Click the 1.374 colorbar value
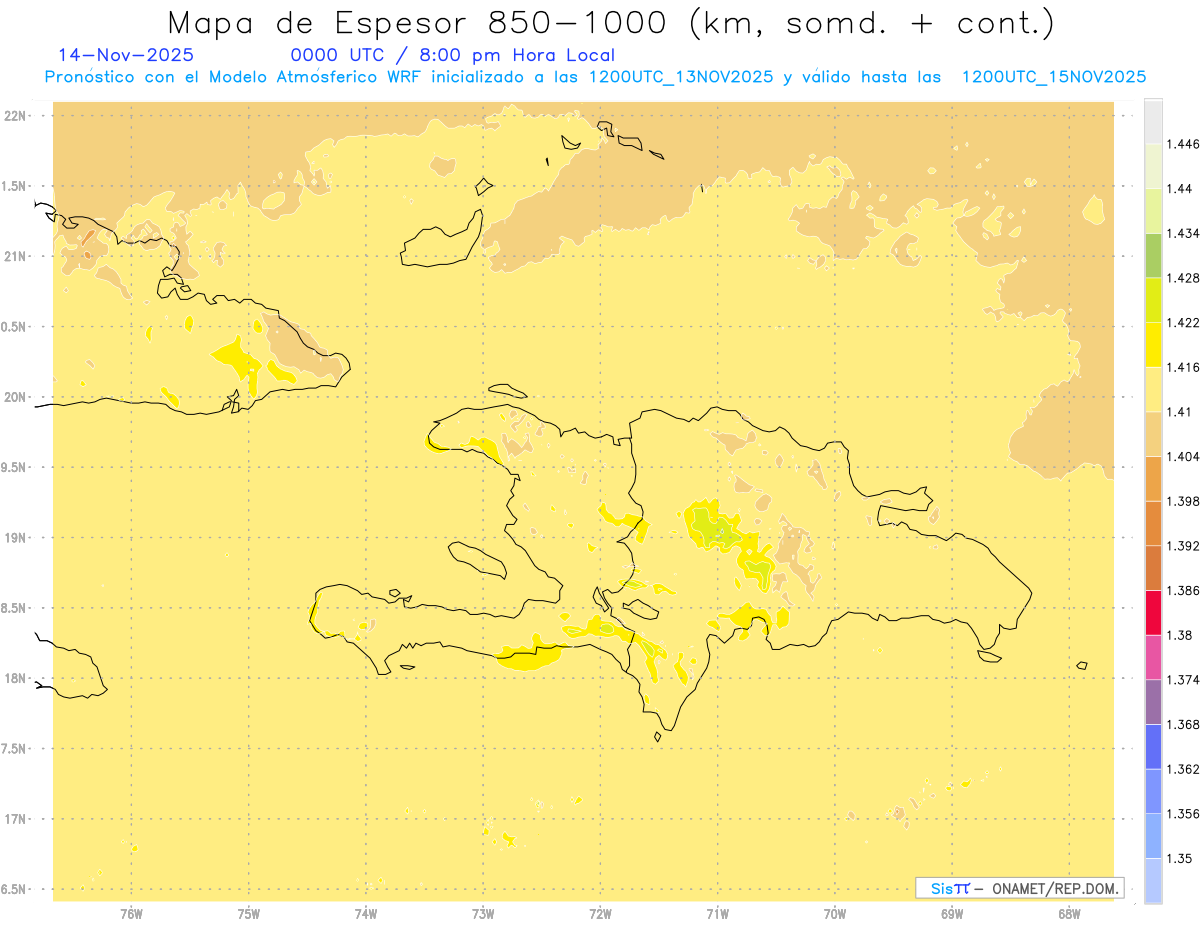This screenshot has height=927, width=1200. coord(1182,680)
